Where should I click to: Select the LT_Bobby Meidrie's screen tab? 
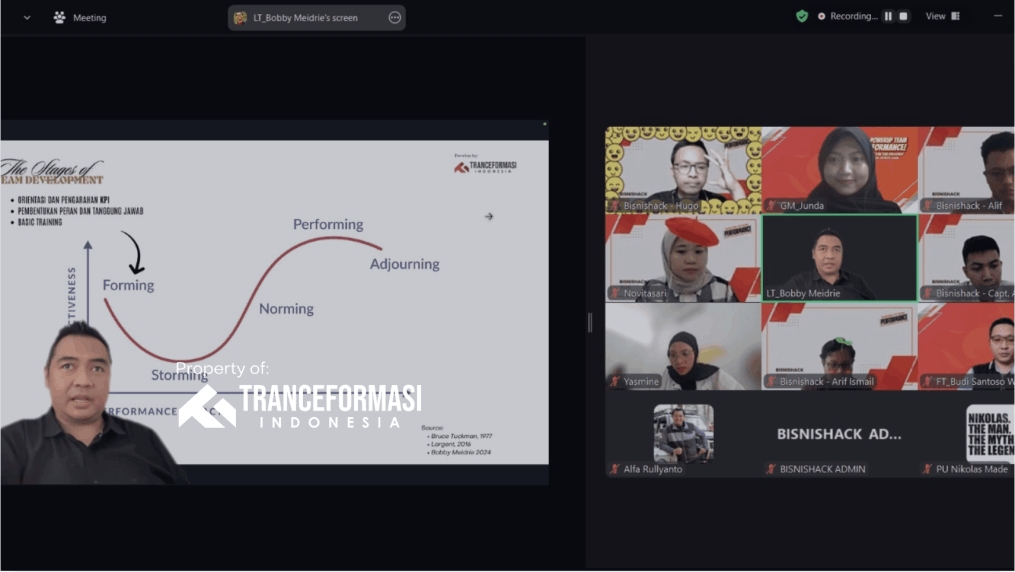point(305,17)
